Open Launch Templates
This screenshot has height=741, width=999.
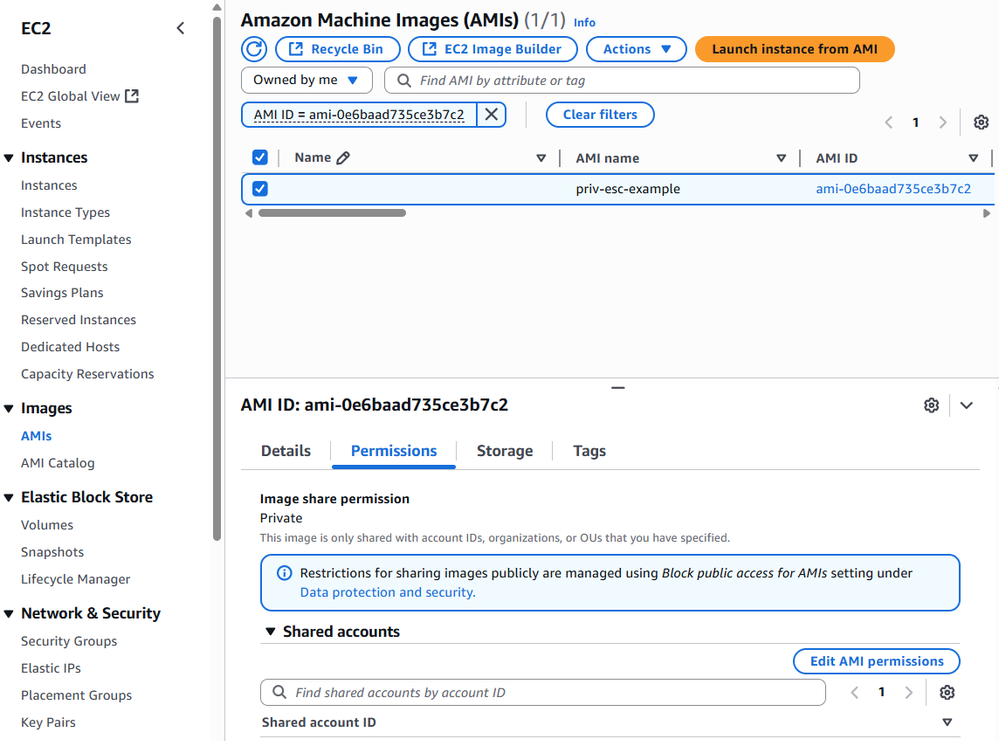76,240
